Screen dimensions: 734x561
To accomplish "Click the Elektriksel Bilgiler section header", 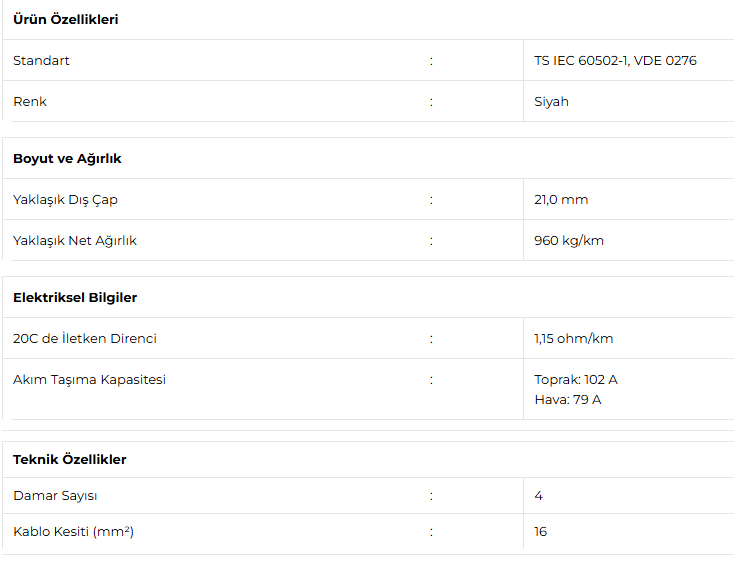I will click(75, 298).
